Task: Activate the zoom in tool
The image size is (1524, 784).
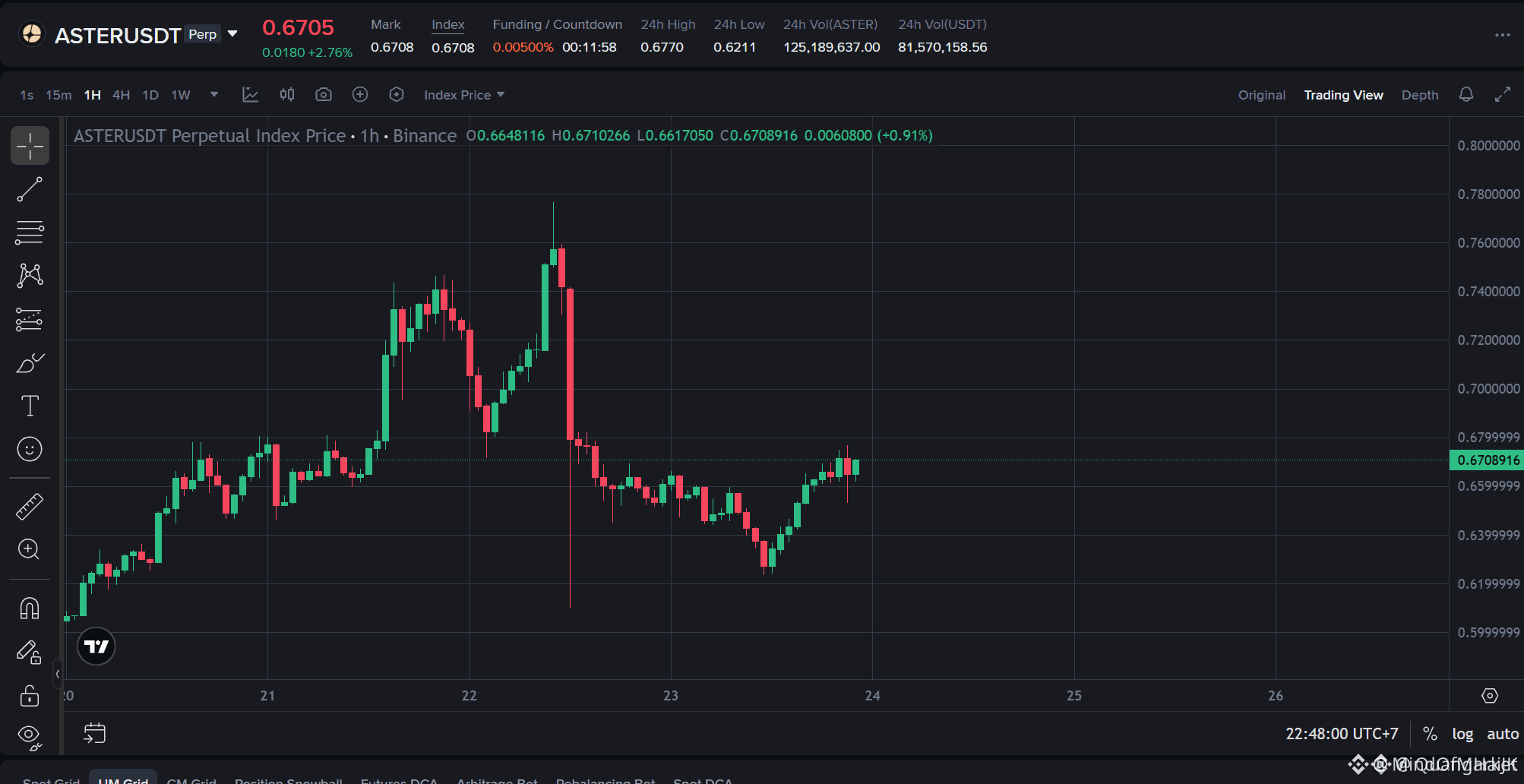Action: coord(30,549)
